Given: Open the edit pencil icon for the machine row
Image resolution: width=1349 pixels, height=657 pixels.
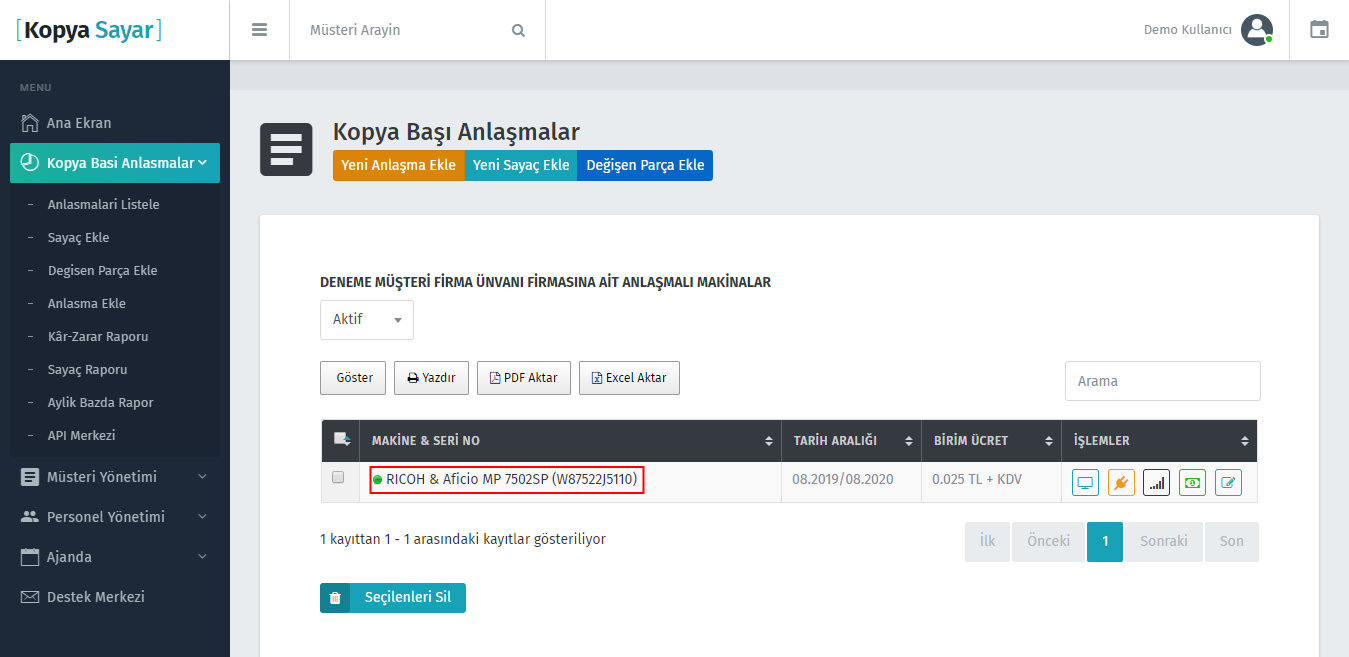Looking at the screenshot, I should pyautogui.click(x=1226, y=482).
